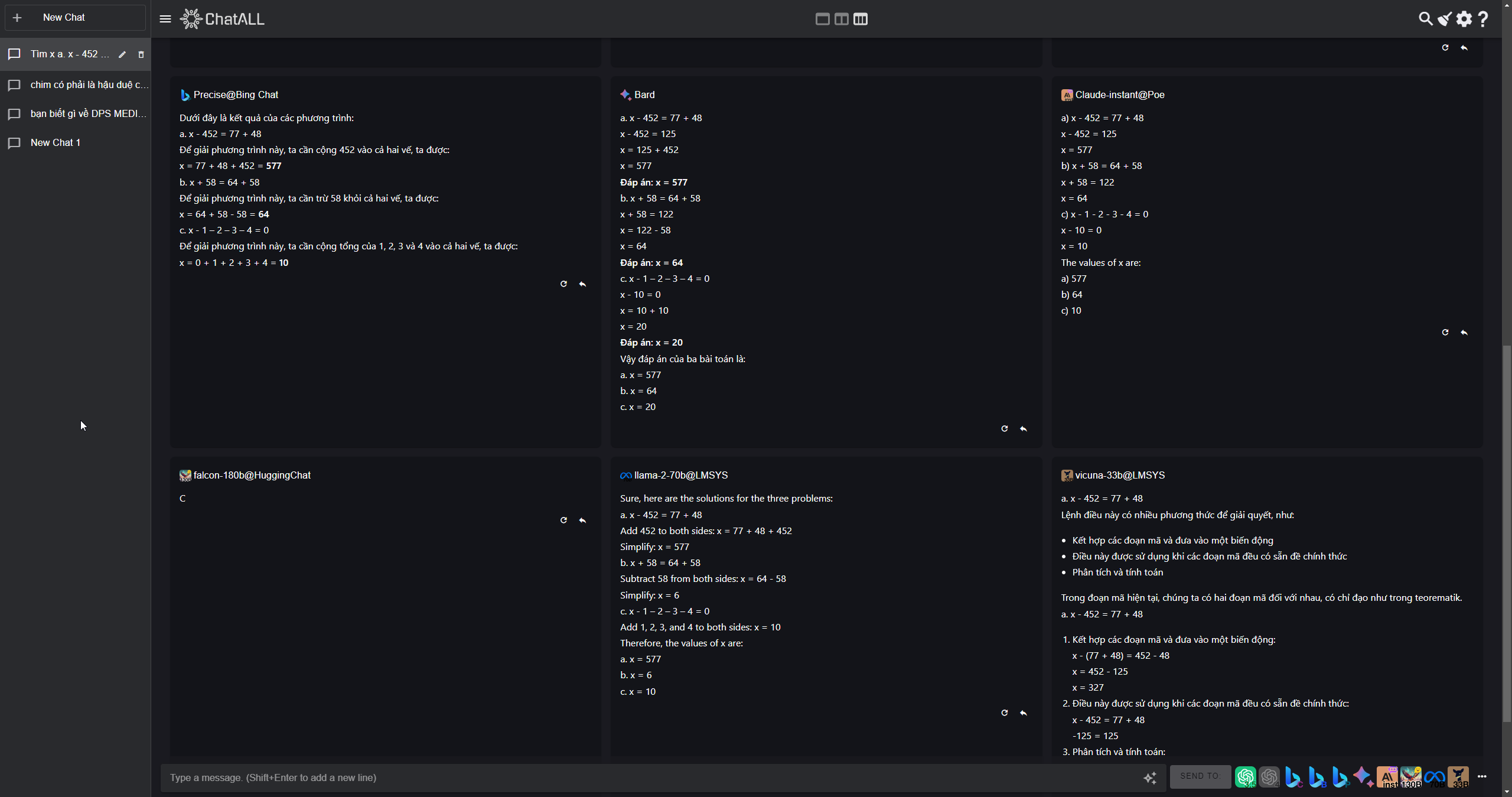
Task: Click the Bard card title
Action: 644,95
